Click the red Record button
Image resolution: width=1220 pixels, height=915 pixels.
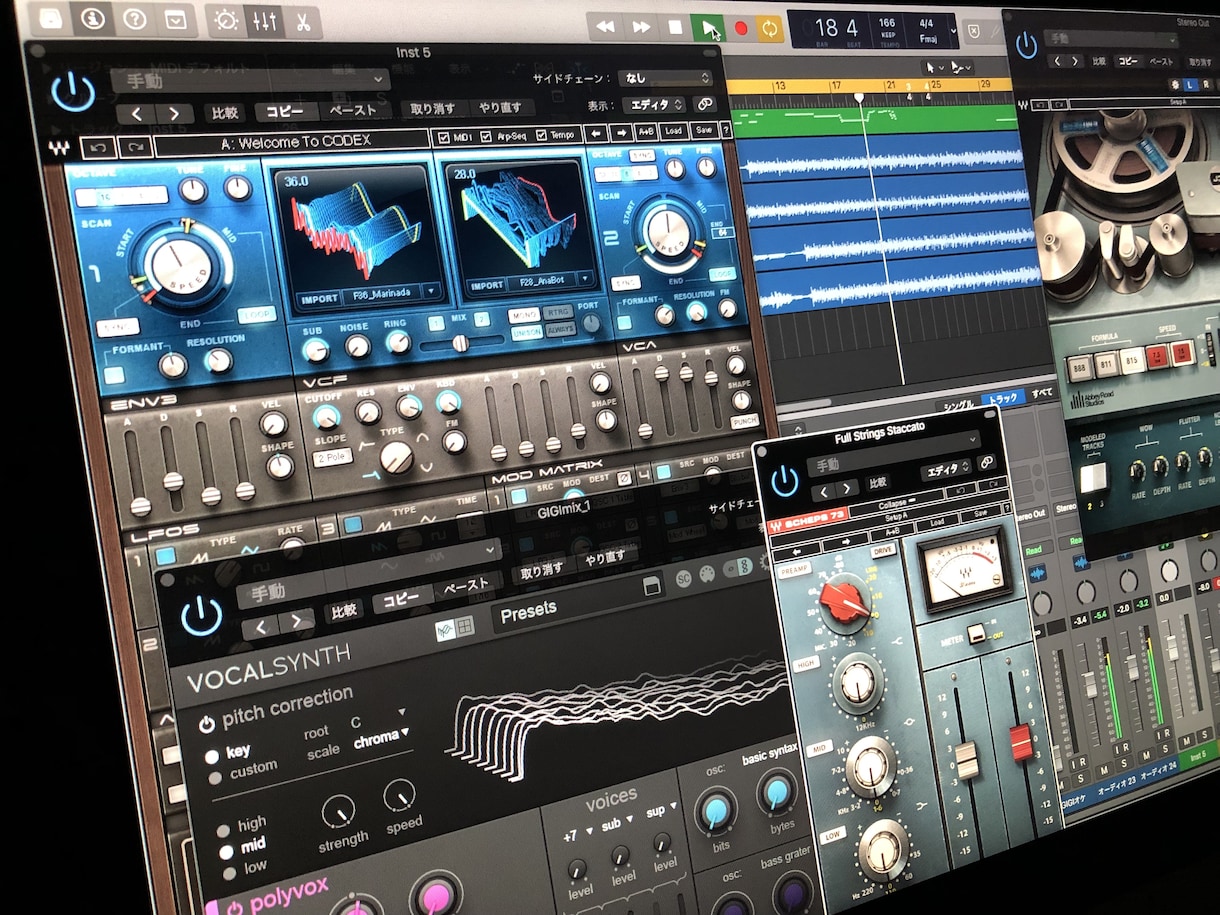pos(741,28)
